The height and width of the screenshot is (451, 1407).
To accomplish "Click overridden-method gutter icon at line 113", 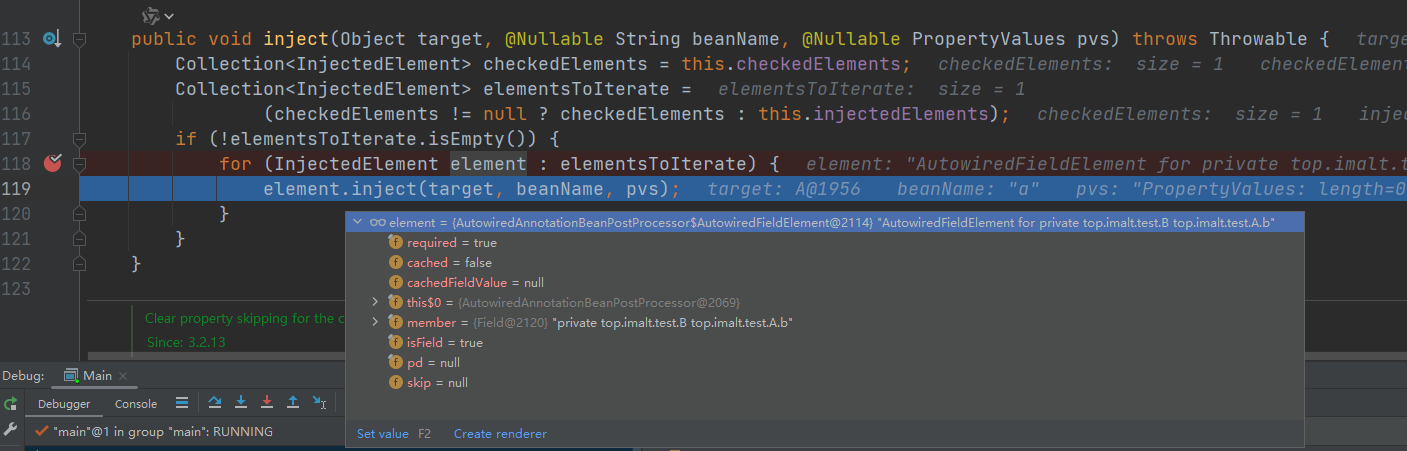I will 51,39.
